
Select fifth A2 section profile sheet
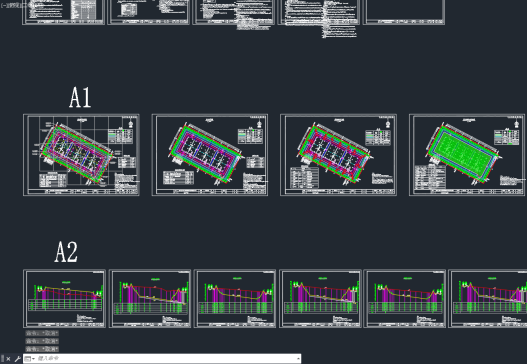tap(405, 298)
